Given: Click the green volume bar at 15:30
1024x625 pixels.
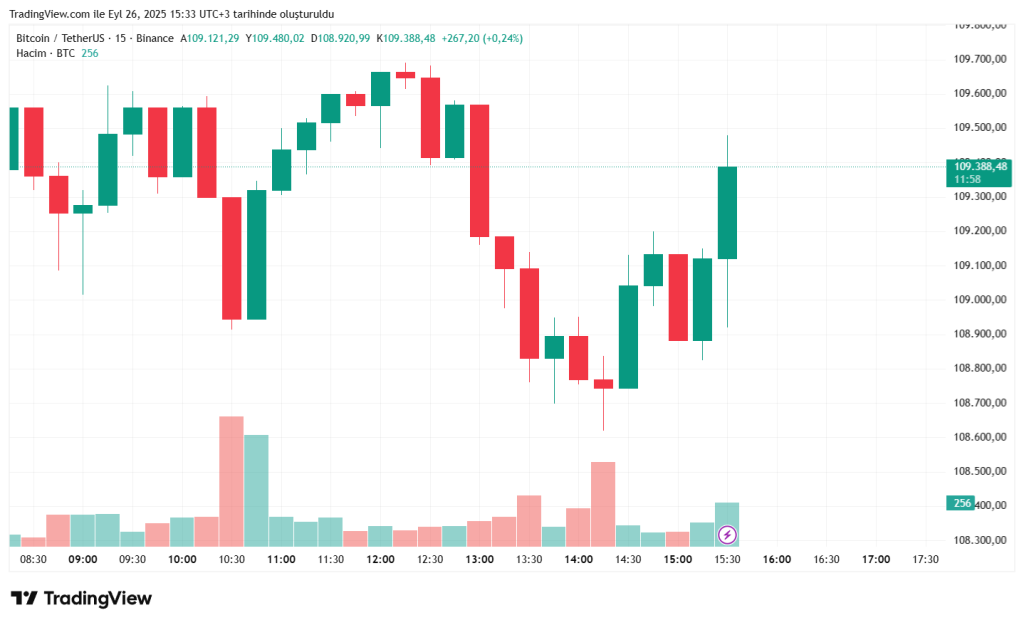Looking at the screenshot, I should click(x=727, y=515).
